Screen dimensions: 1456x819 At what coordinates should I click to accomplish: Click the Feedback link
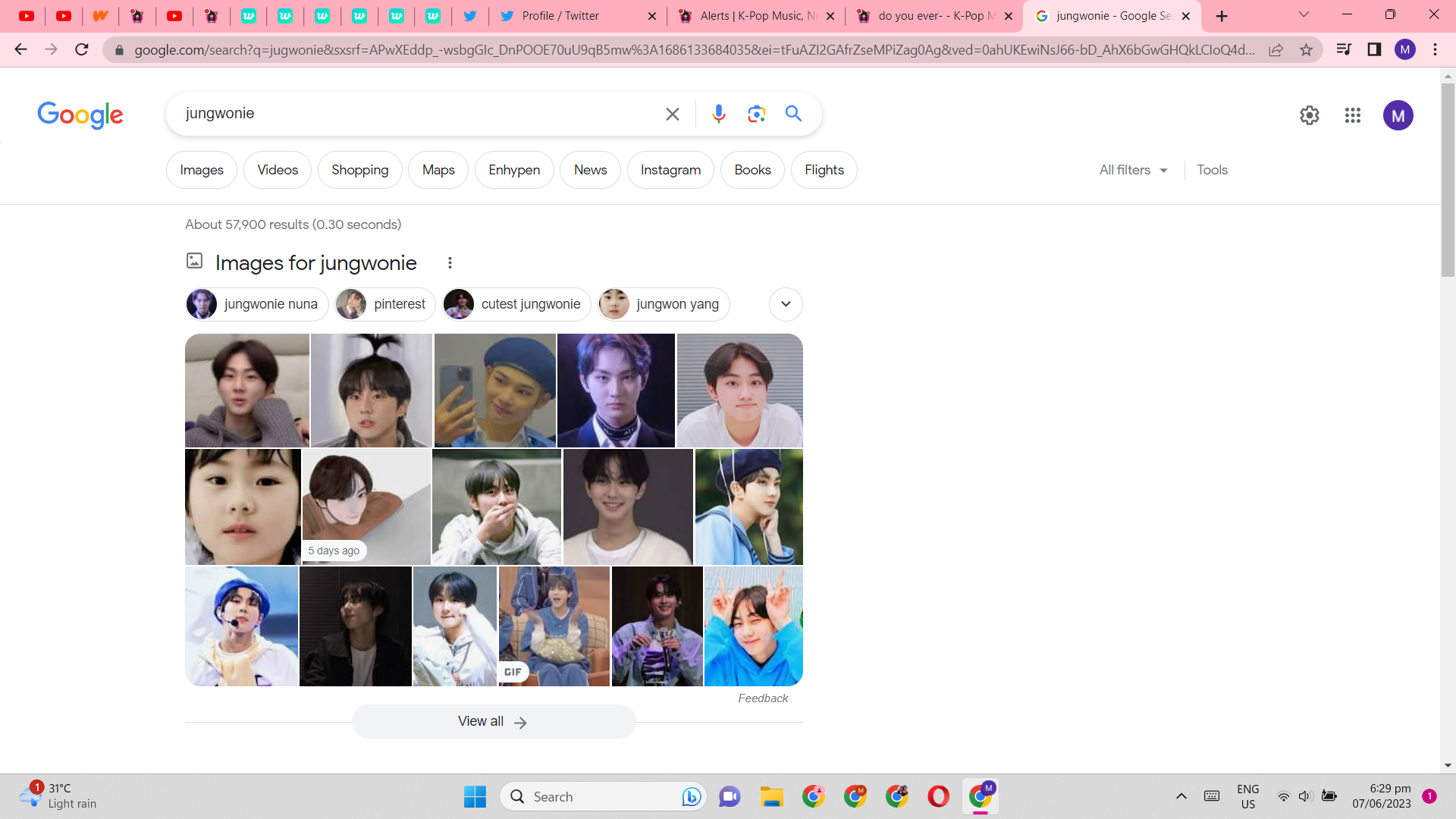763,698
